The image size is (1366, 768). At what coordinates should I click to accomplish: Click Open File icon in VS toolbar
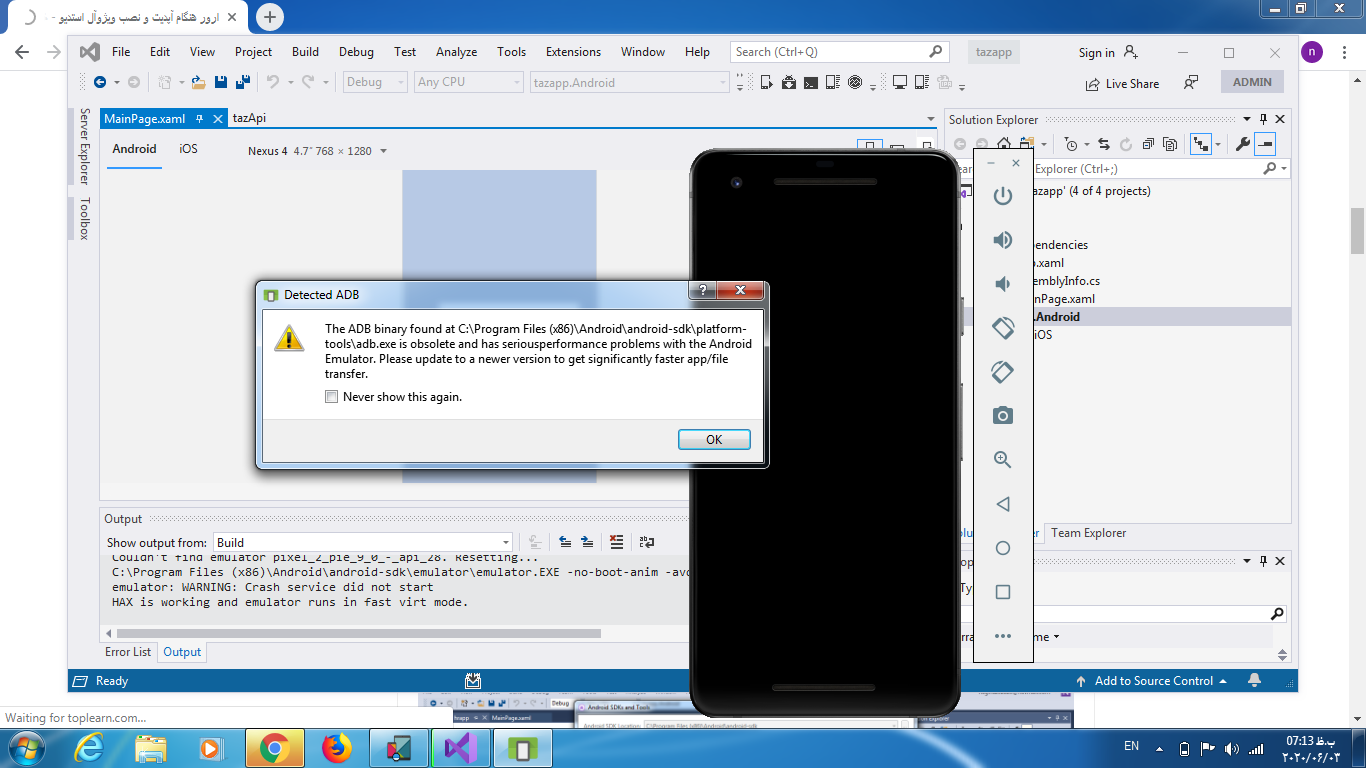coord(199,82)
